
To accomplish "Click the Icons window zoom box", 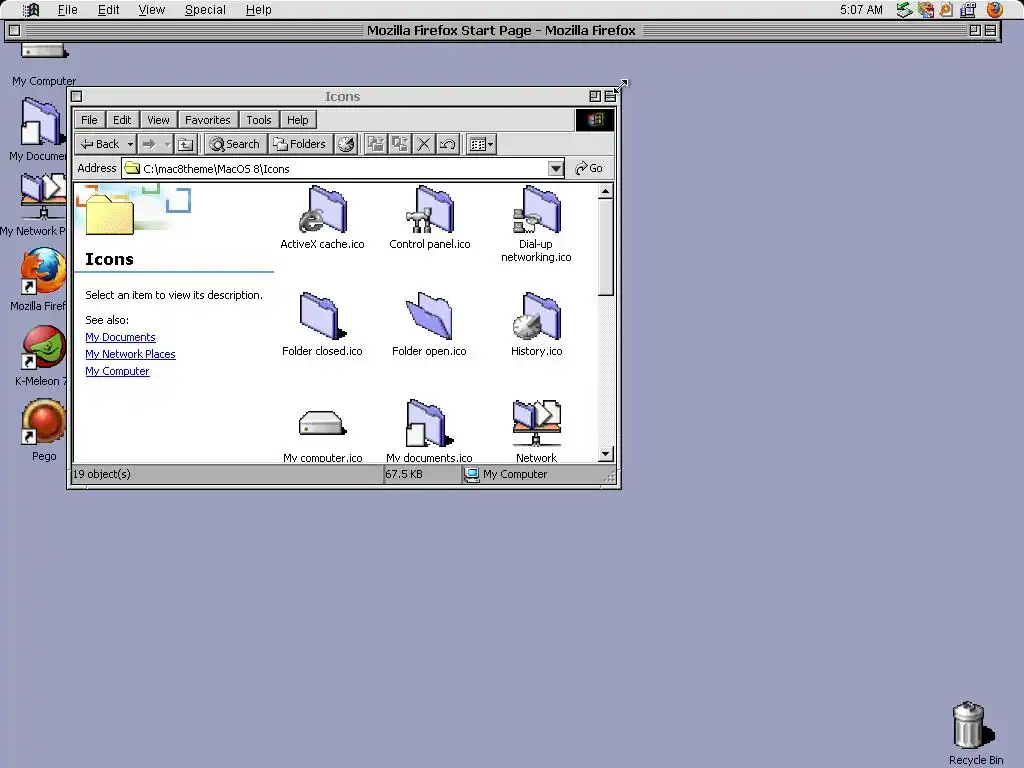I will pos(595,97).
